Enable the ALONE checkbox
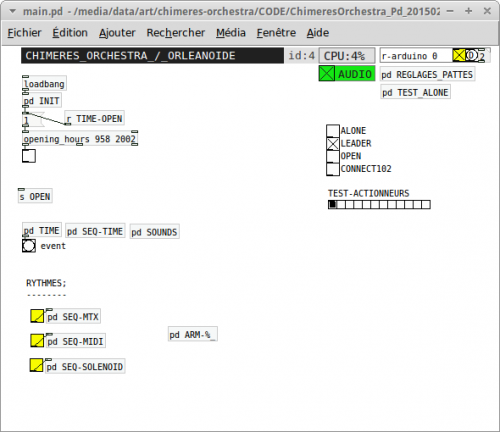The height and width of the screenshot is (432, 500). coord(333,131)
